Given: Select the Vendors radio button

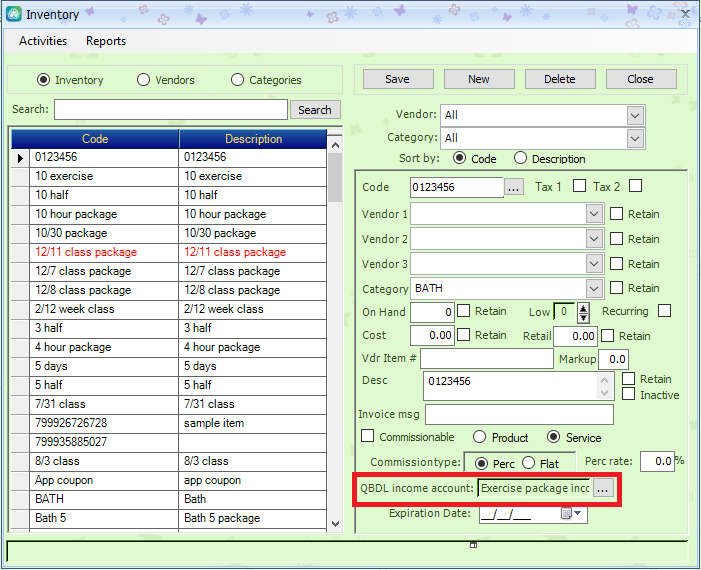Looking at the screenshot, I should tap(144, 80).
